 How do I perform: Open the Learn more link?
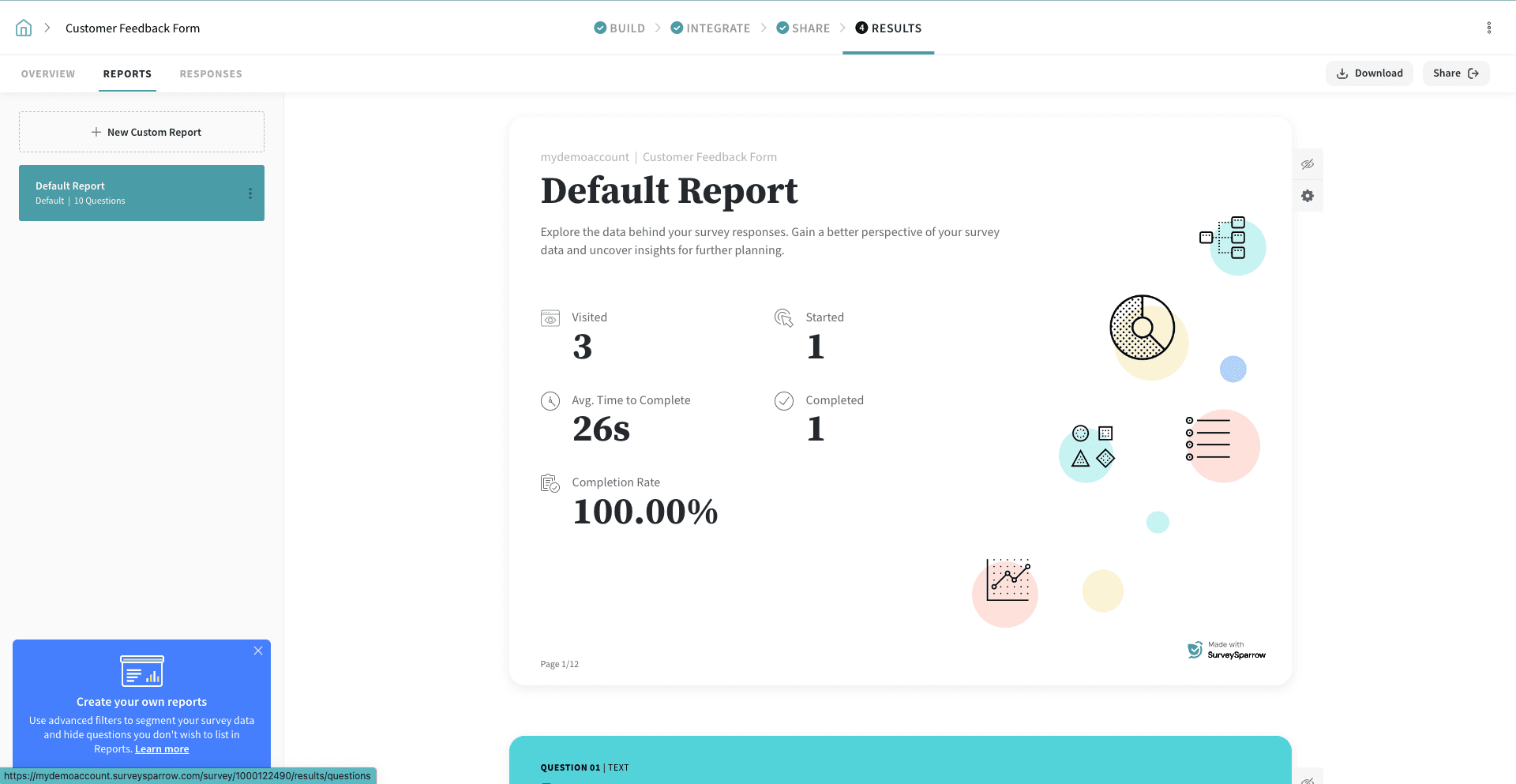(x=162, y=749)
